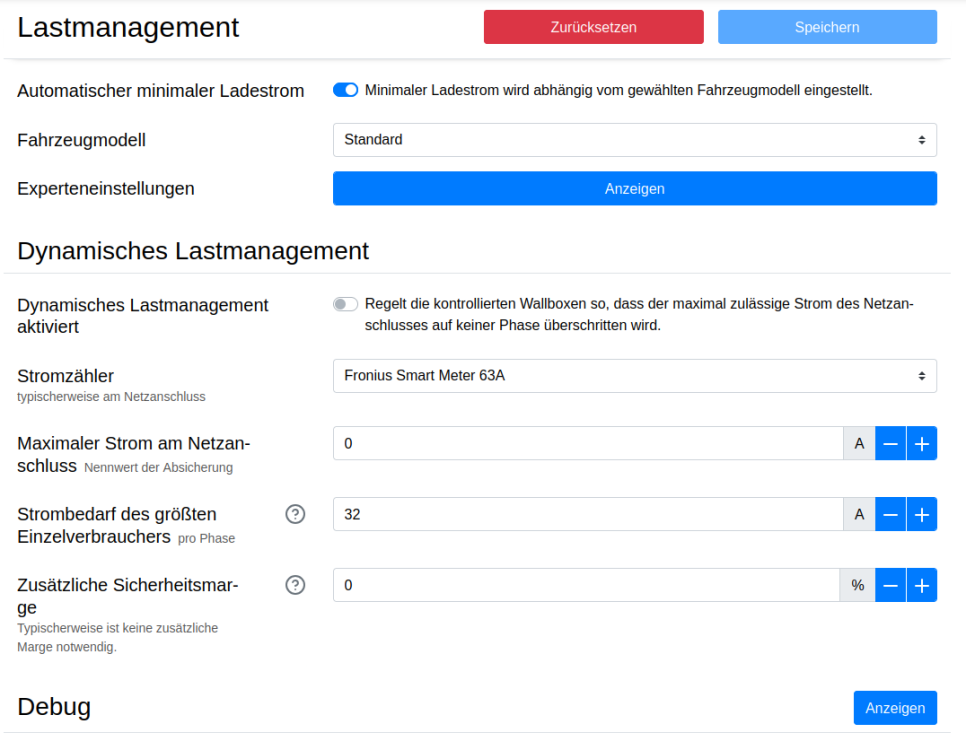Show Debug section with Anzeigen button
The height and width of the screenshot is (750, 966).
click(894, 707)
